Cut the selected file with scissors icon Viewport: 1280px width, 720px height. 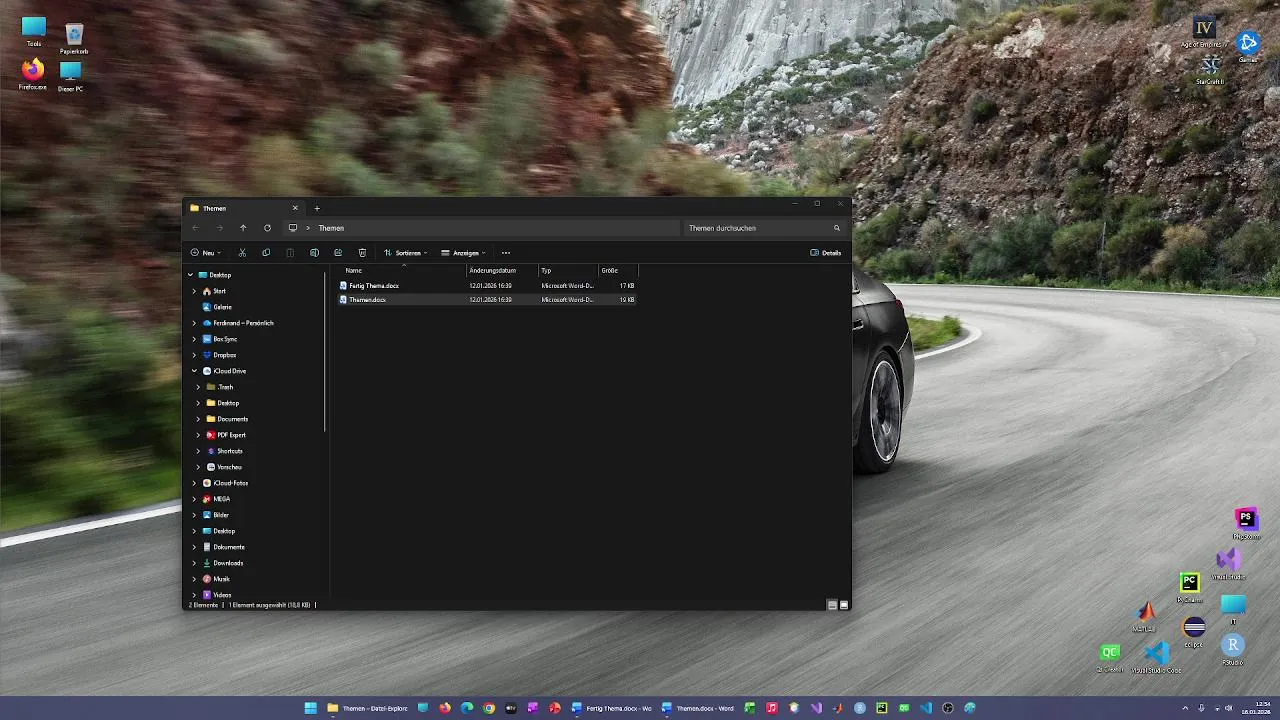pyautogui.click(x=242, y=253)
